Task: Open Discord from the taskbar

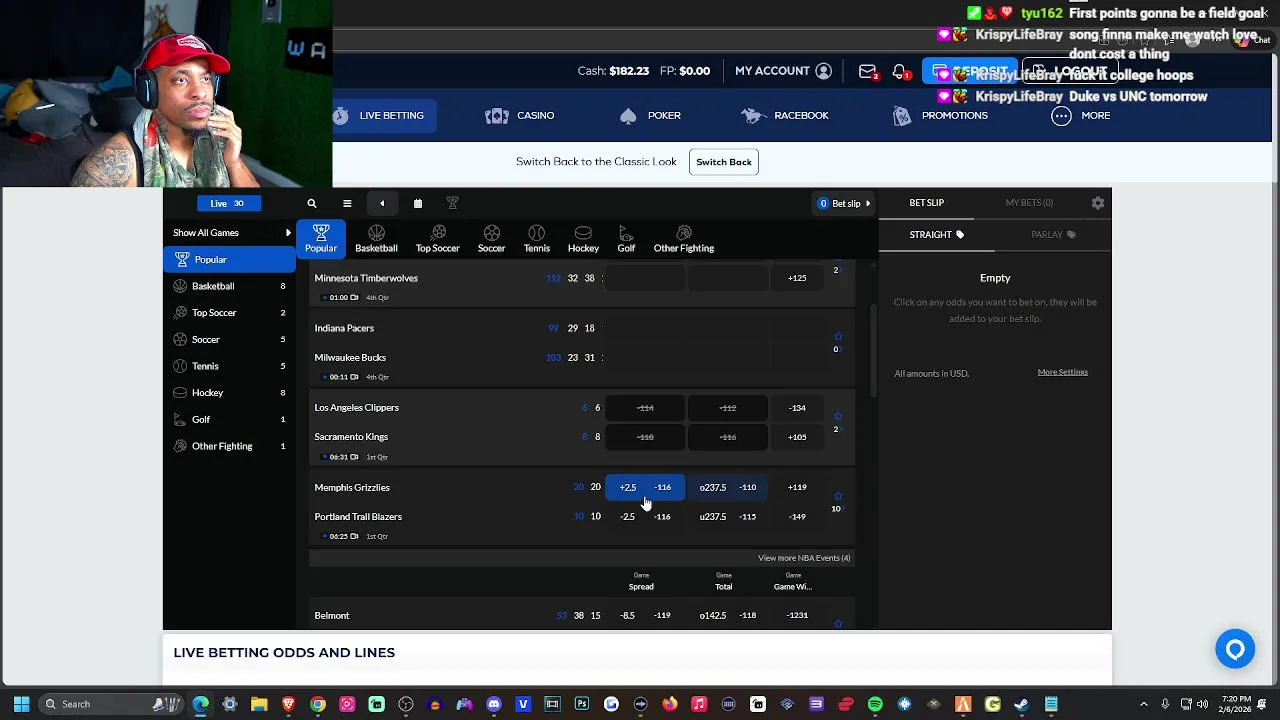Action: click(494, 704)
